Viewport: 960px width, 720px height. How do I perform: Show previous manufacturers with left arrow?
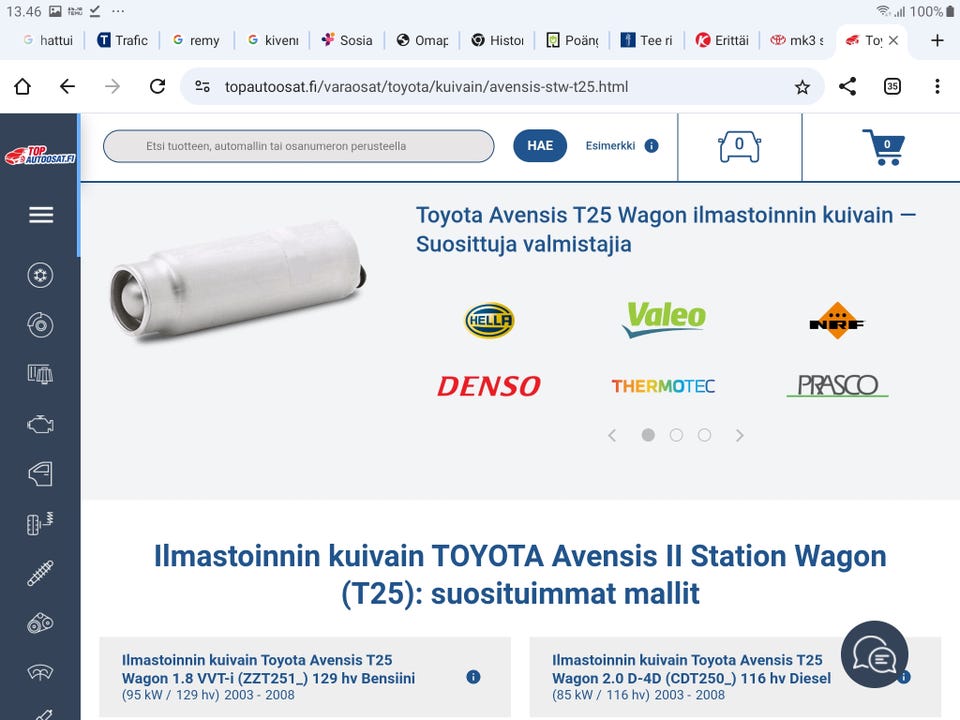pos(612,435)
